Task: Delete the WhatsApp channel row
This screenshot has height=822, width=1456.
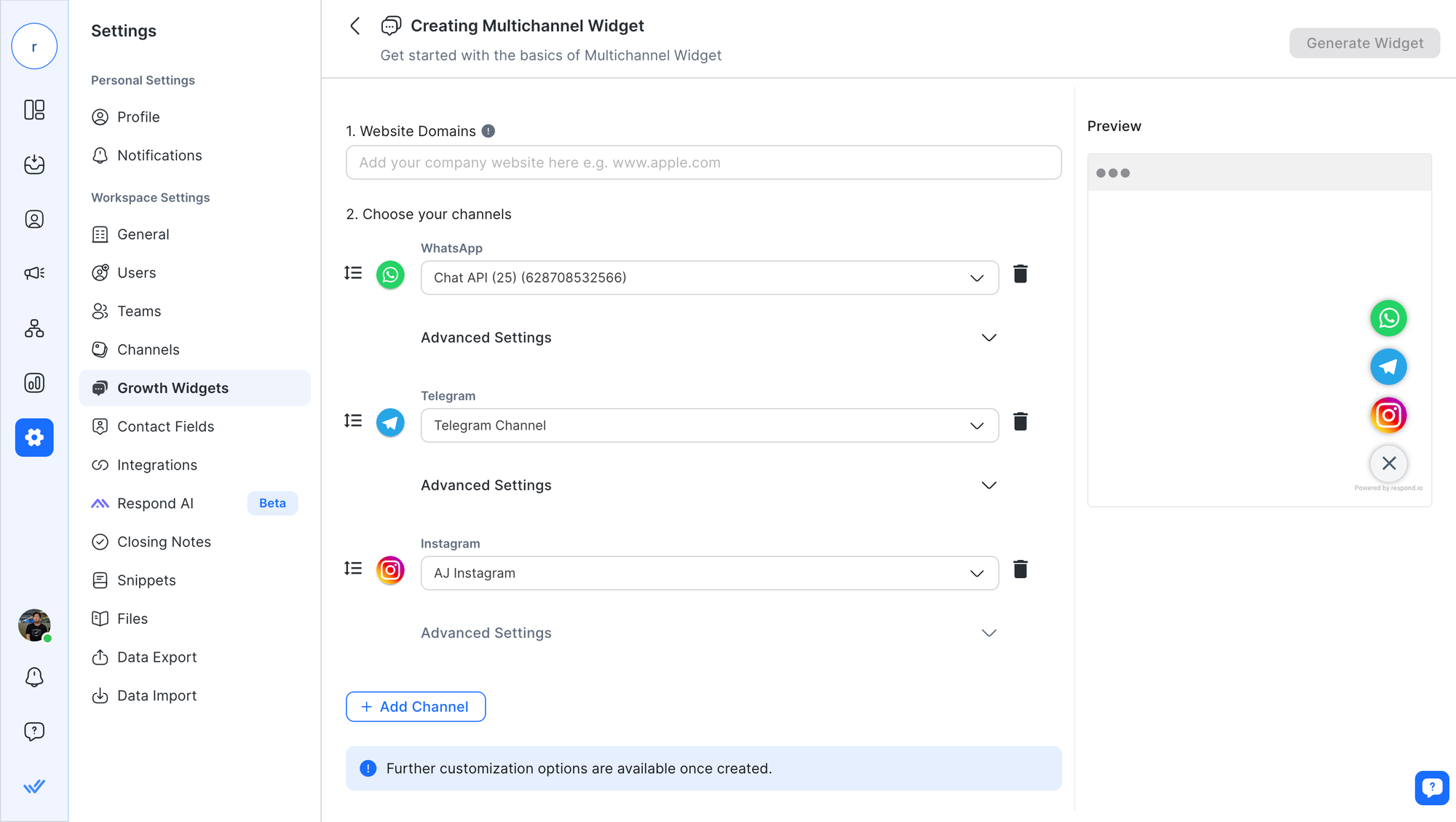Action: [1020, 274]
